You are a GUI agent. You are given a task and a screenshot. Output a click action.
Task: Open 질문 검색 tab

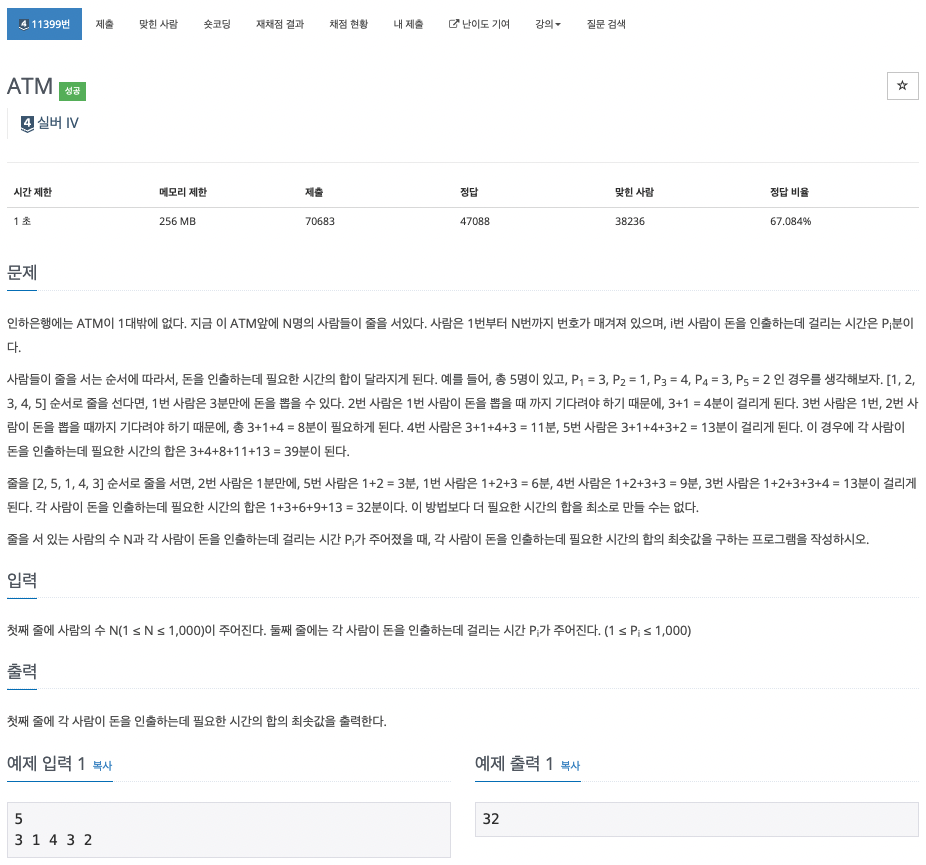[x=606, y=24]
